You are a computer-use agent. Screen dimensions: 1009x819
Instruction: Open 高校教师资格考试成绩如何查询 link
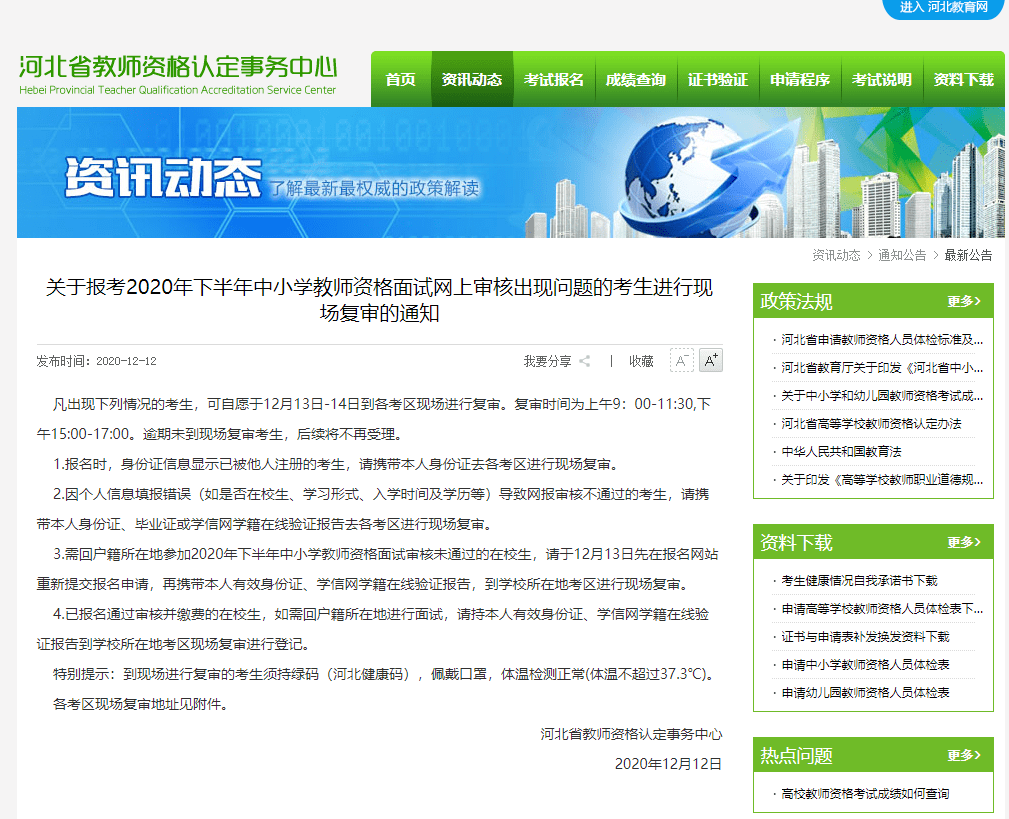tap(865, 794)
